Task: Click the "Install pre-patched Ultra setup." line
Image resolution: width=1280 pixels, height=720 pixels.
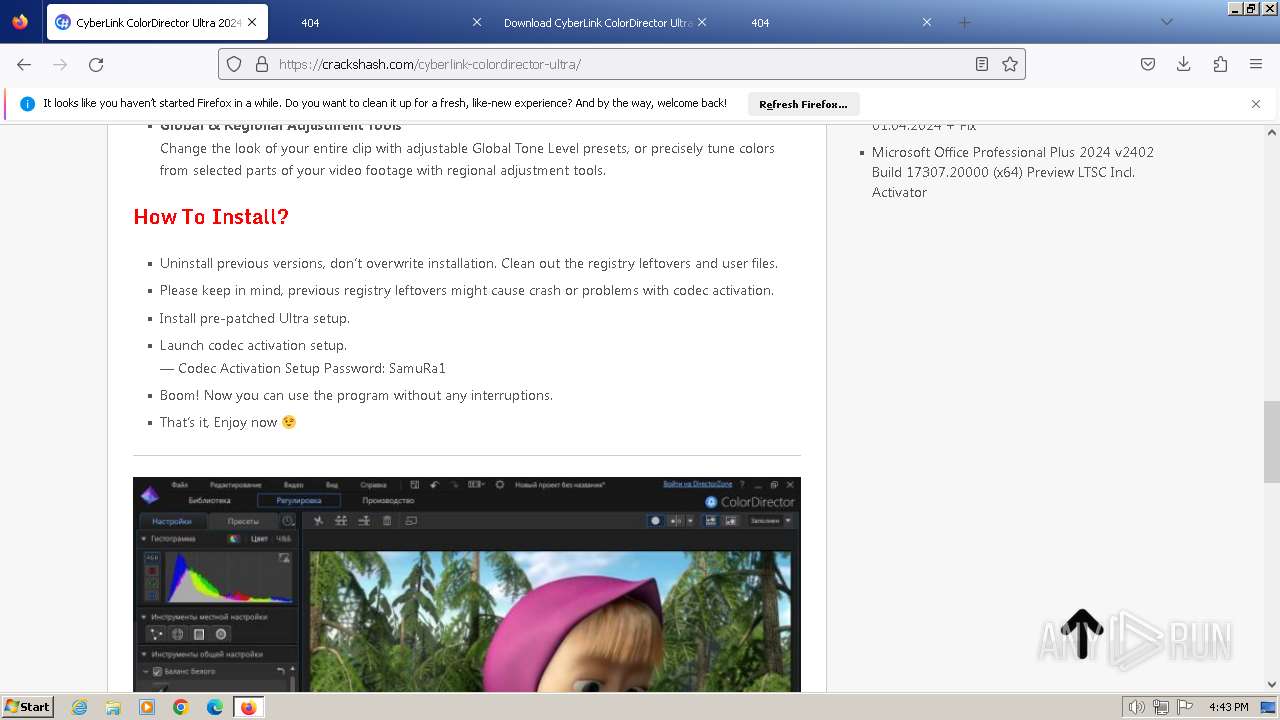Action: (255, 318)
